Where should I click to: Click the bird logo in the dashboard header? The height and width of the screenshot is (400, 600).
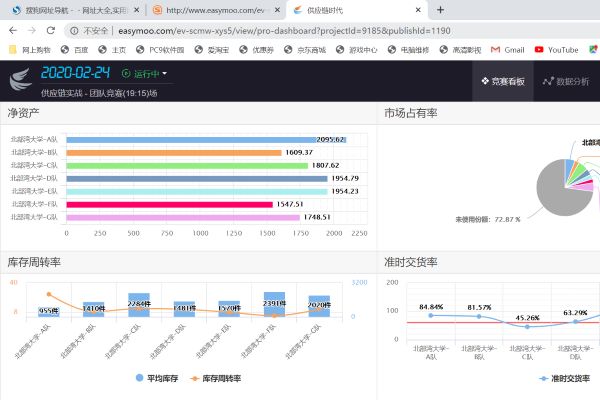pyautogui.click(x=20, y=78)
